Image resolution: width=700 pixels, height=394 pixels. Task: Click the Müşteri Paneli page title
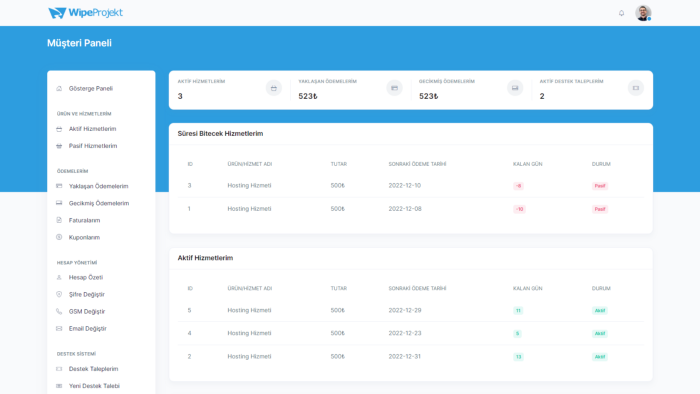(79, 43)
